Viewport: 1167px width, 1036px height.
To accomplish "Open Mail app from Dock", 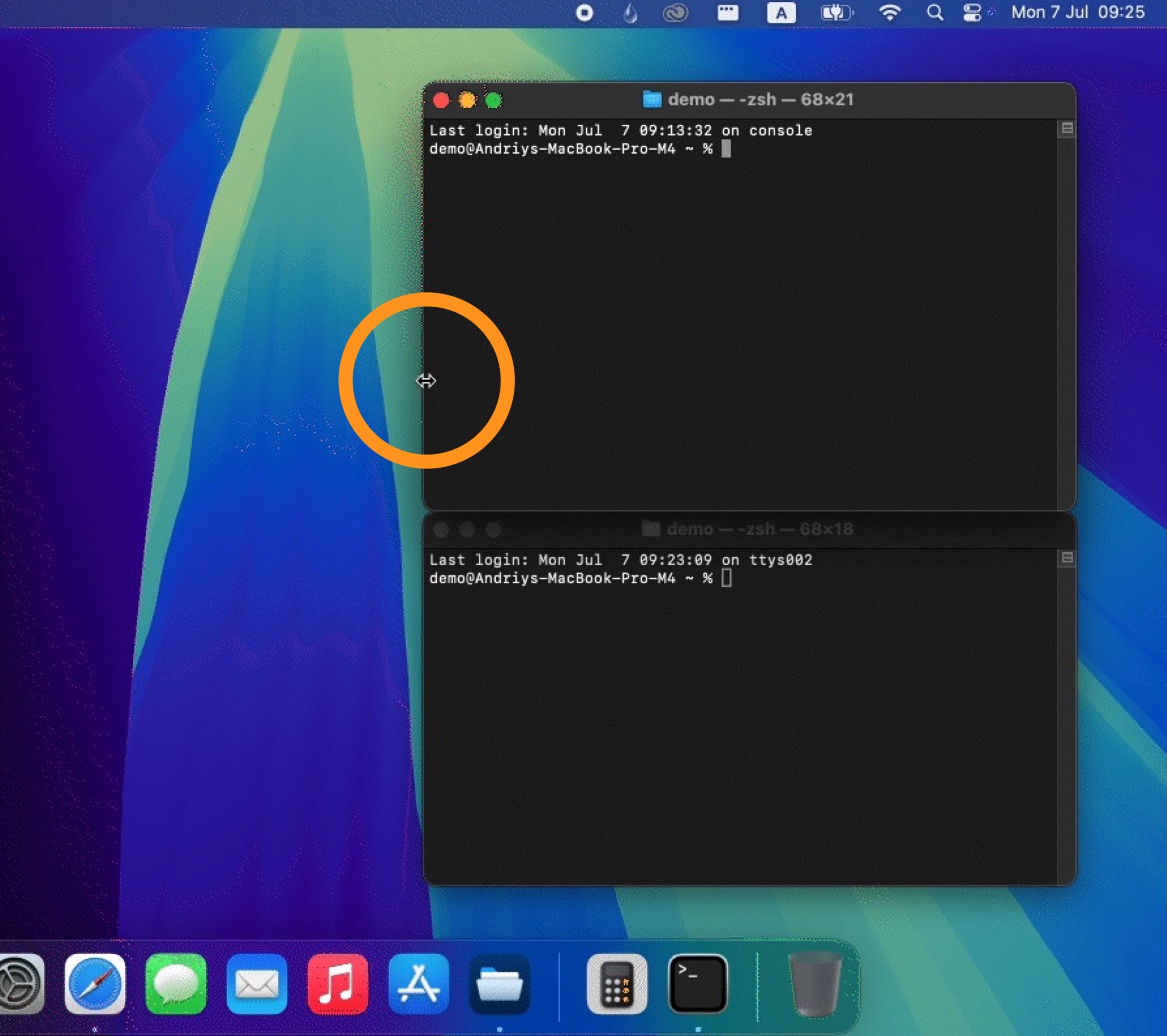I will [x=257, y=983].
